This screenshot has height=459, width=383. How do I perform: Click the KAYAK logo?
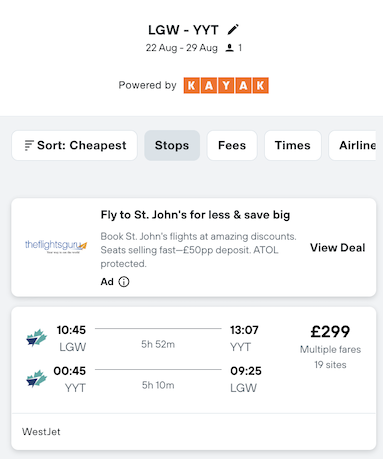coord(226,85)
